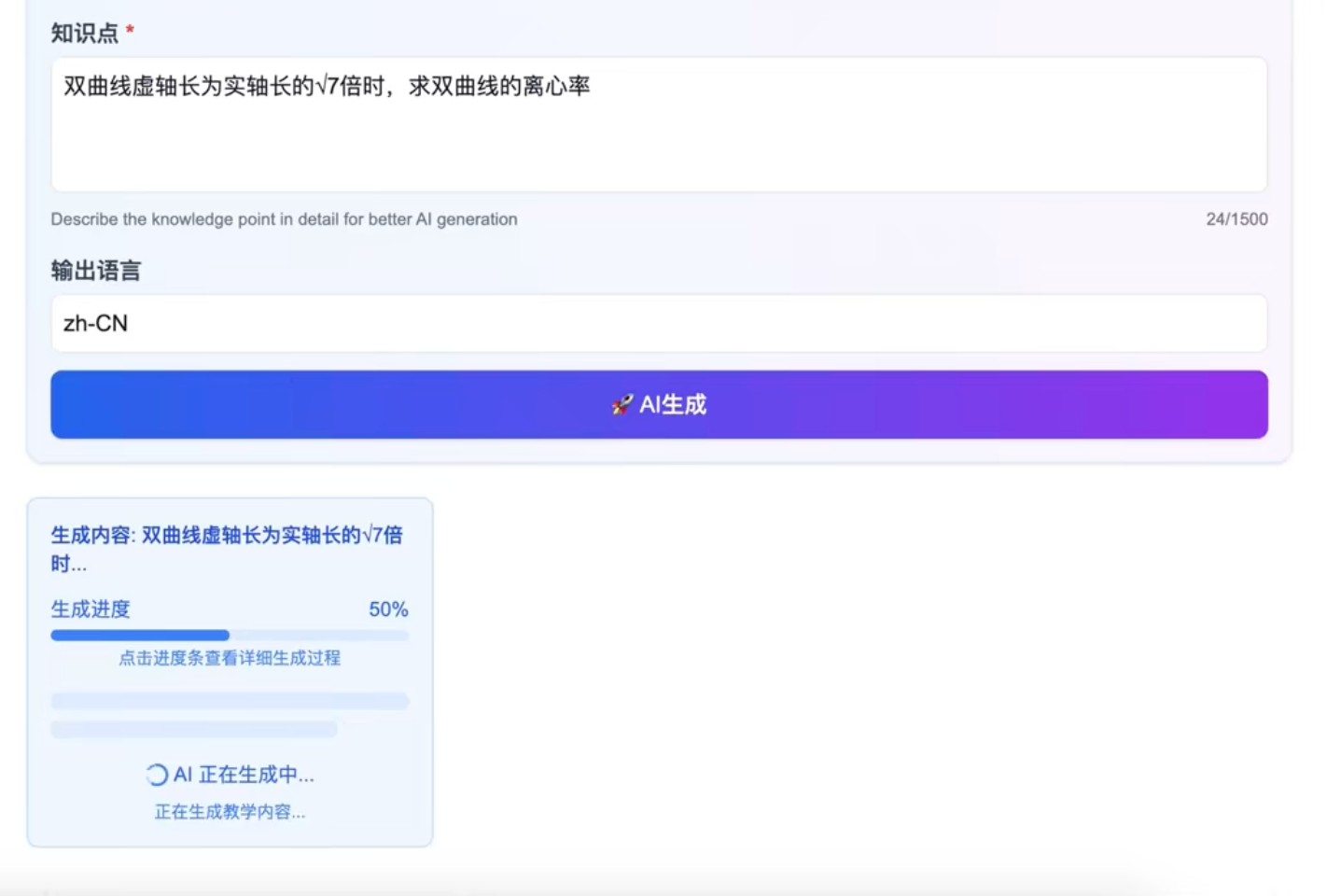Click the first gray skeleton placeholder bar
This screenshot has height=896, width=1327.
230,701
